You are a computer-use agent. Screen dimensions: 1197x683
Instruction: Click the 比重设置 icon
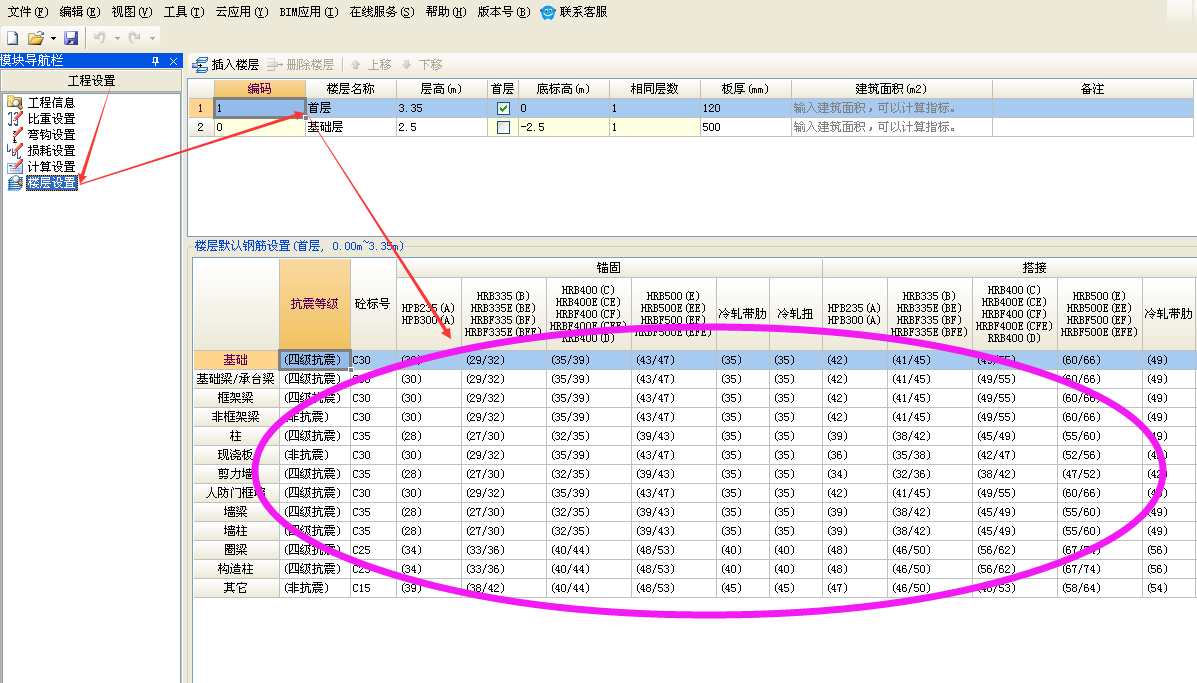(15, 118)
